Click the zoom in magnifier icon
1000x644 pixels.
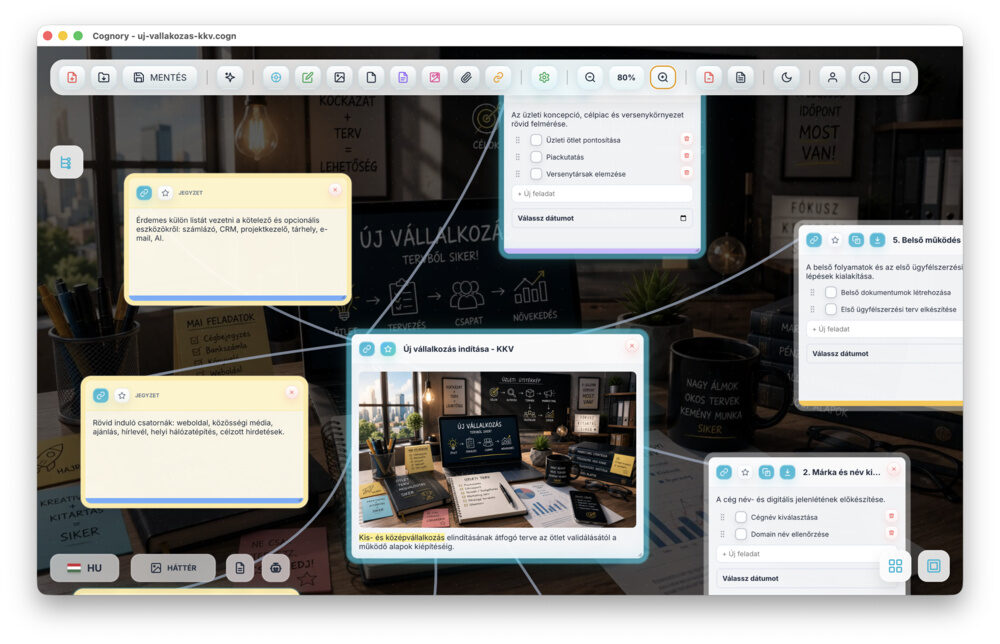(x=663, y=77)
